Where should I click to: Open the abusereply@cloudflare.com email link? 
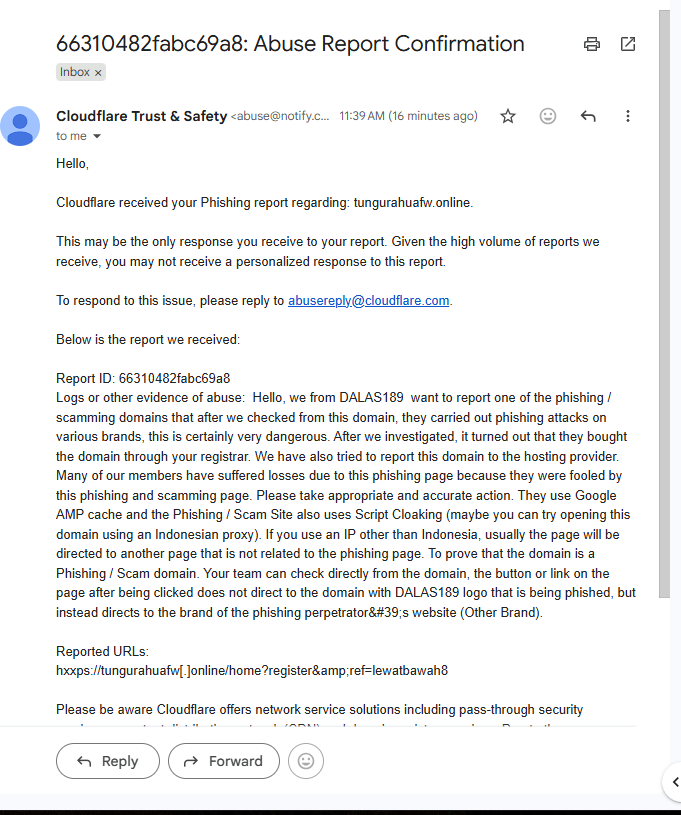pos(369,300)
